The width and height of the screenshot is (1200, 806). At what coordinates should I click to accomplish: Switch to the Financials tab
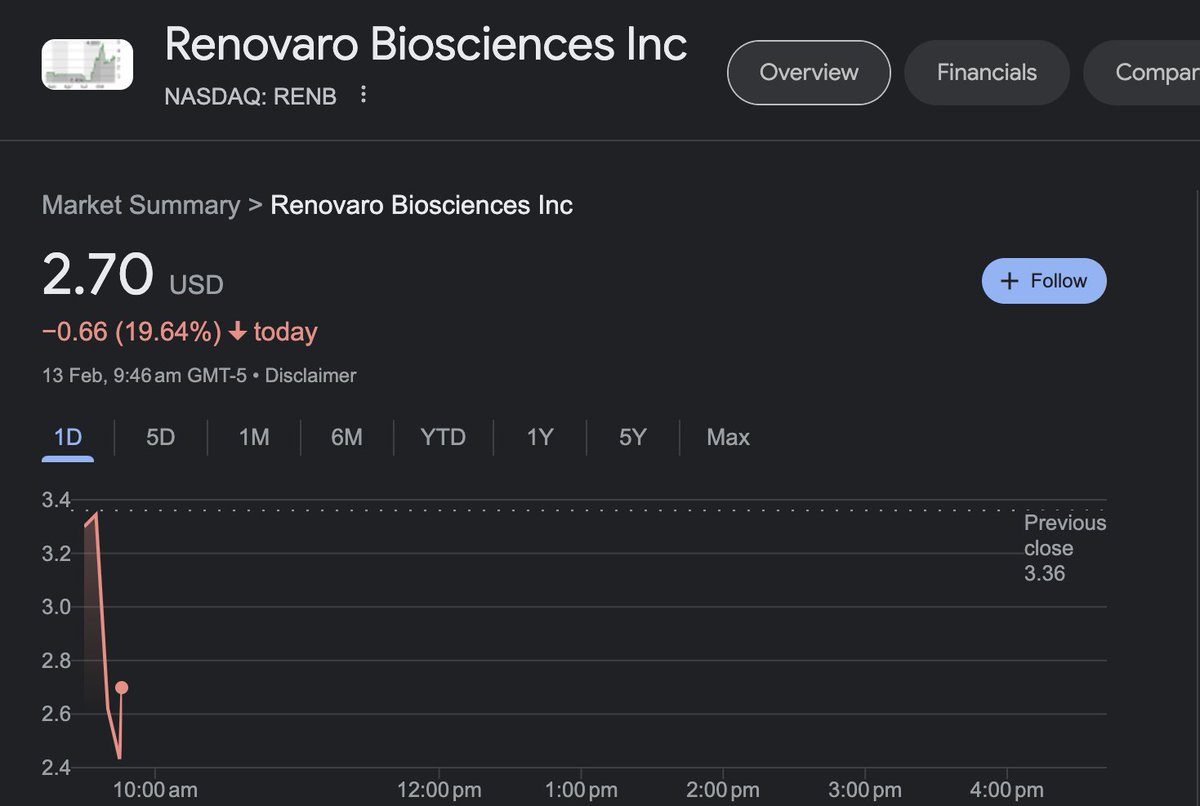(x=987, y=72)
